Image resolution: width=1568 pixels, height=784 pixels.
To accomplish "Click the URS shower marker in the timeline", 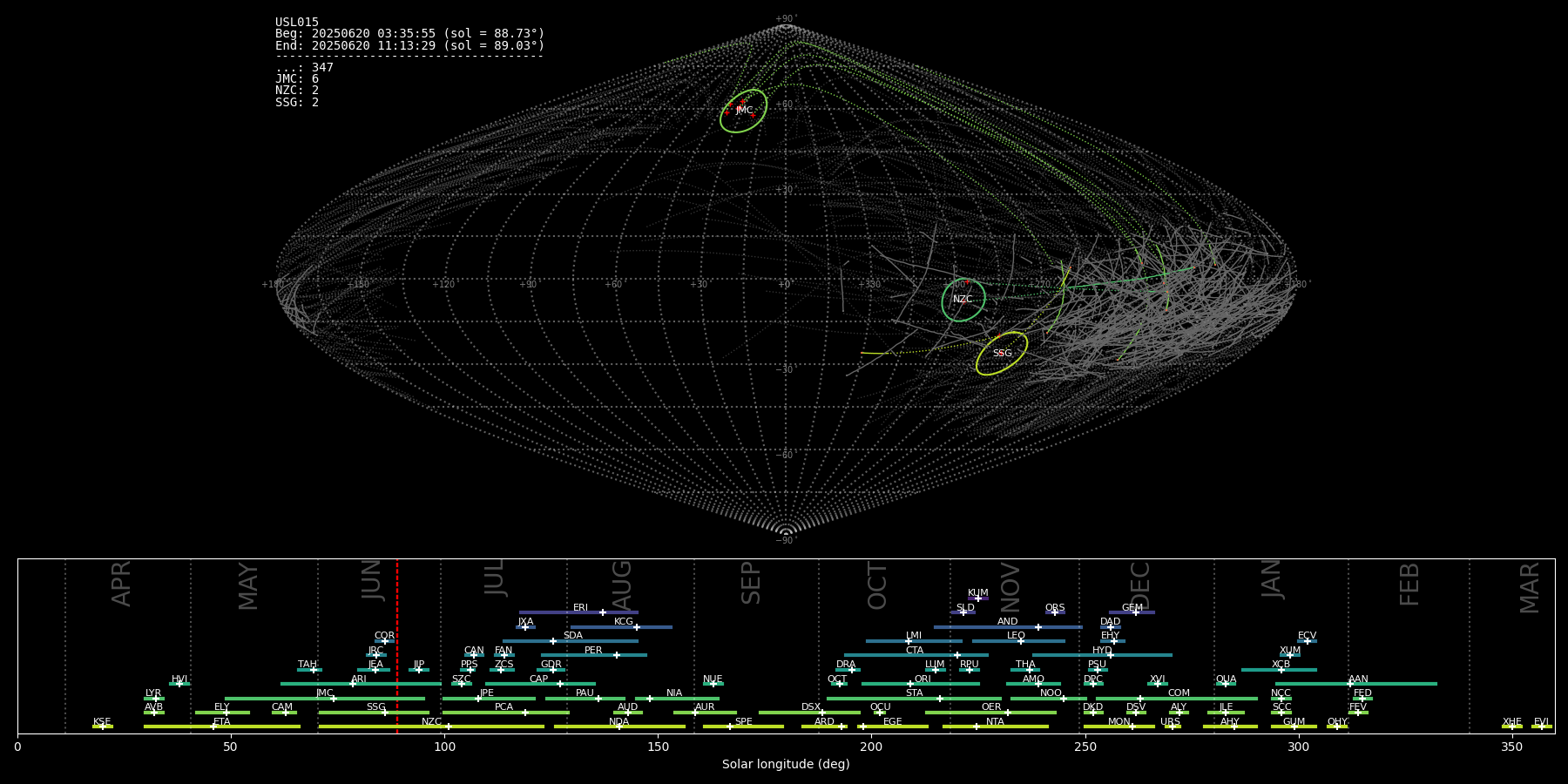I will [x=1173, y=727].
